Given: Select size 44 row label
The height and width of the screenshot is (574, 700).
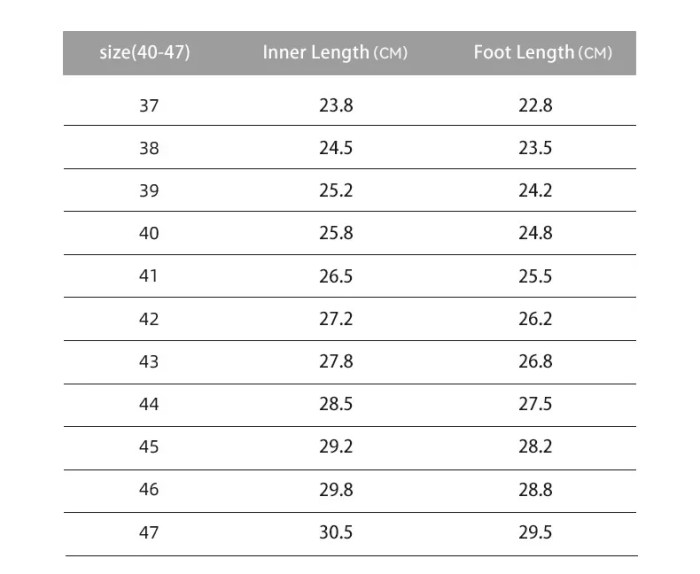Looking at the screenshot, I should coord(149,404).
